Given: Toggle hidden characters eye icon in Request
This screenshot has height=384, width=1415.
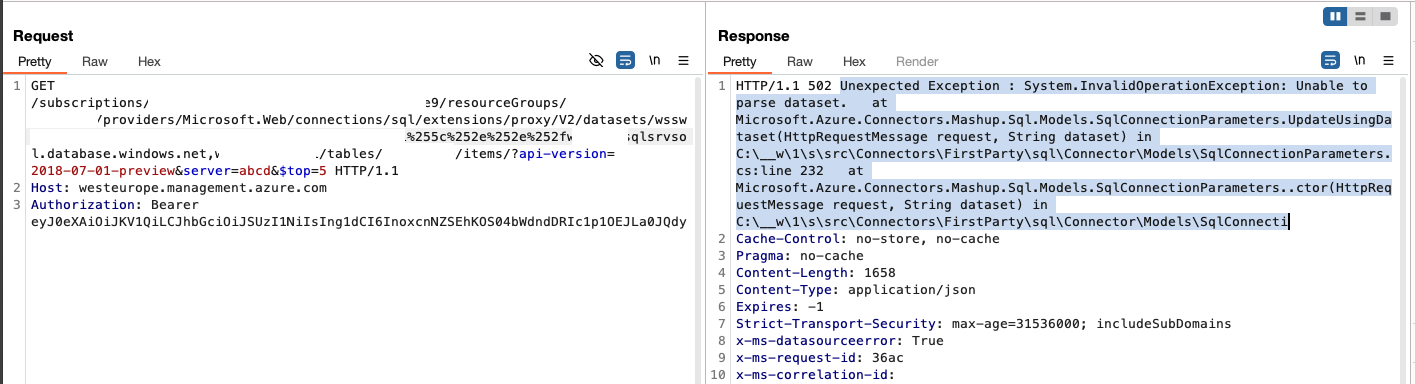Looking at the screenshot, I should click(x=597, y=61).
